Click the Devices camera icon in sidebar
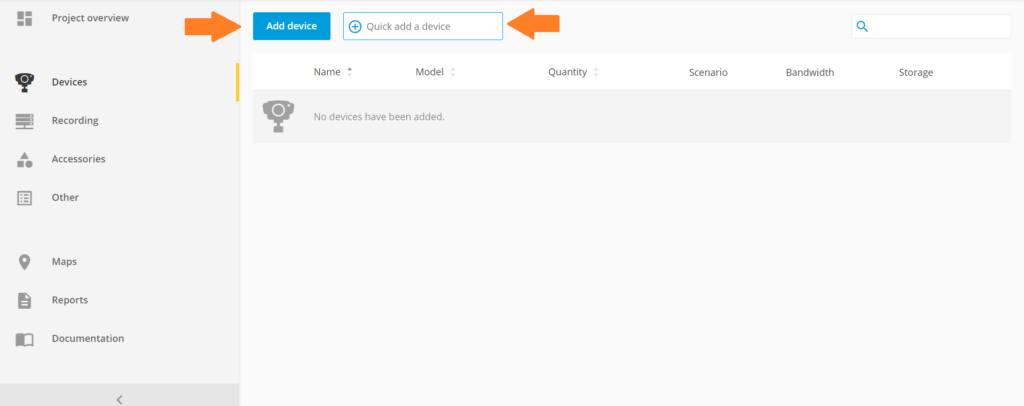The width and height of the screenshot is (1024, 406). (24, 82)
